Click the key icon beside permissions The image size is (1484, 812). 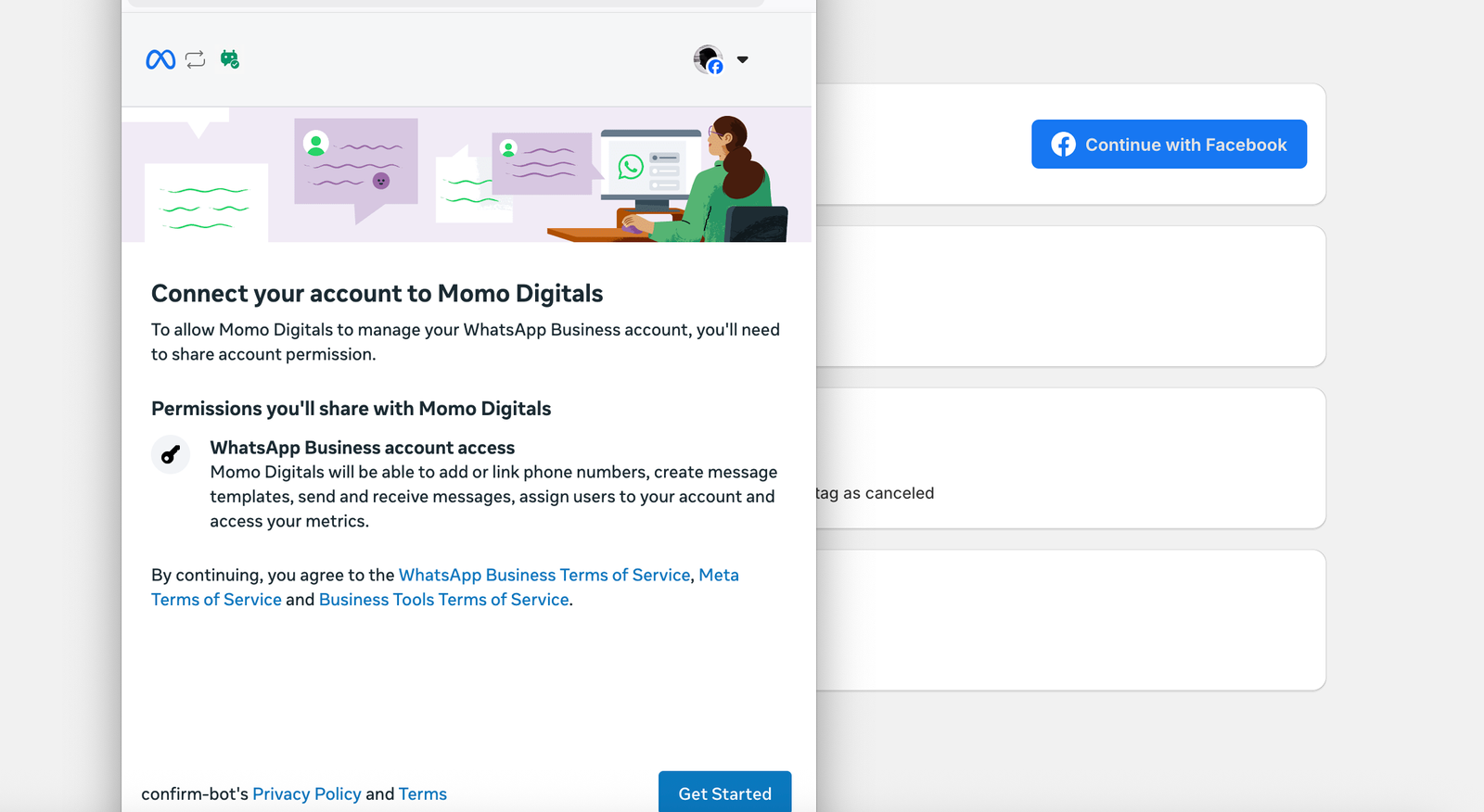[x=171, y=454]
